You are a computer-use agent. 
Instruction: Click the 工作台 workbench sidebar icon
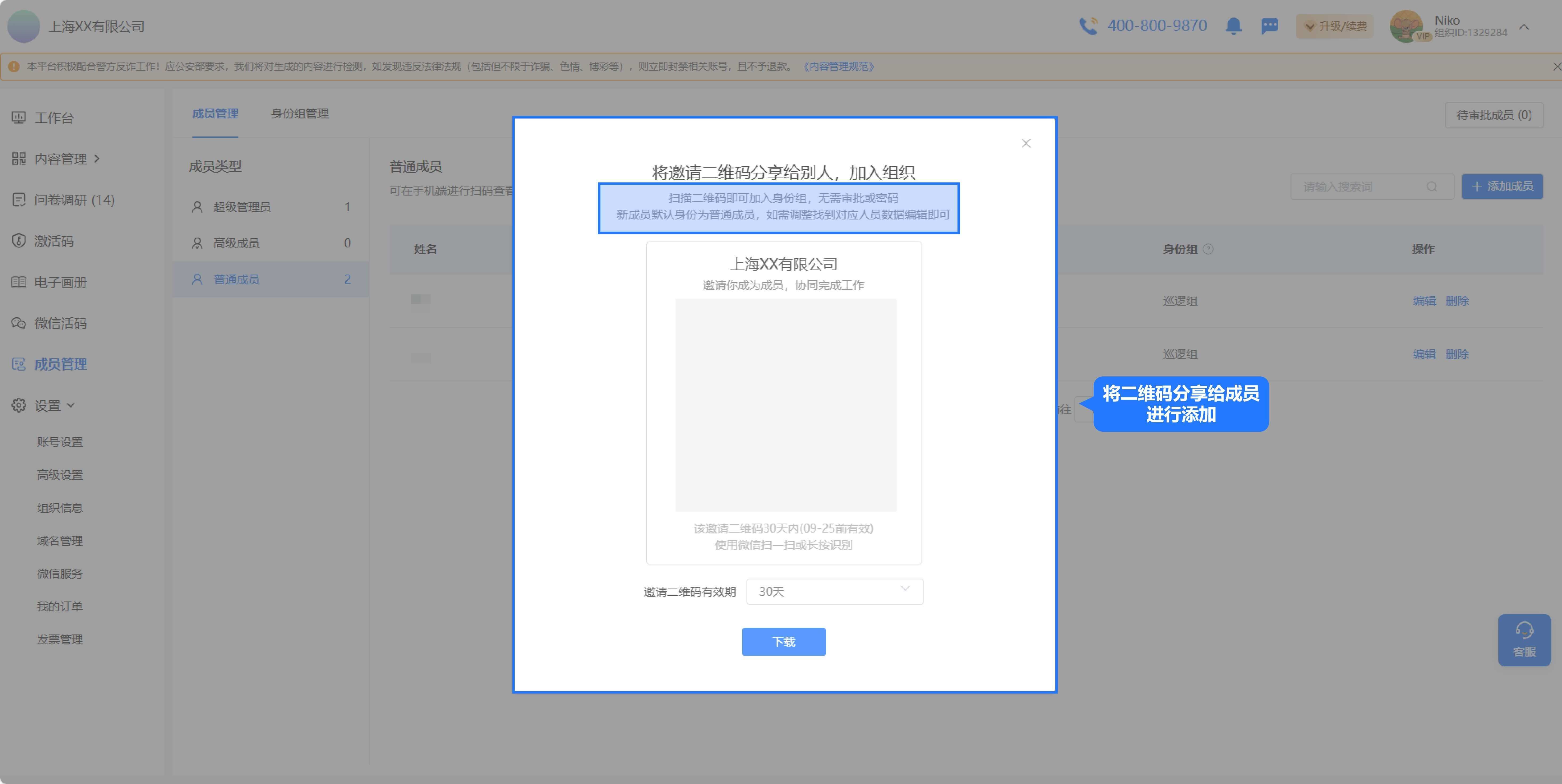(x=19, y=118)
